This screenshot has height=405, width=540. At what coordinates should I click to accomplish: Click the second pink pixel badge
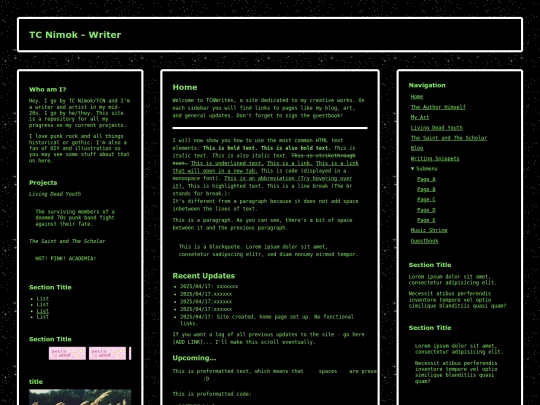(x=107, y=354)
